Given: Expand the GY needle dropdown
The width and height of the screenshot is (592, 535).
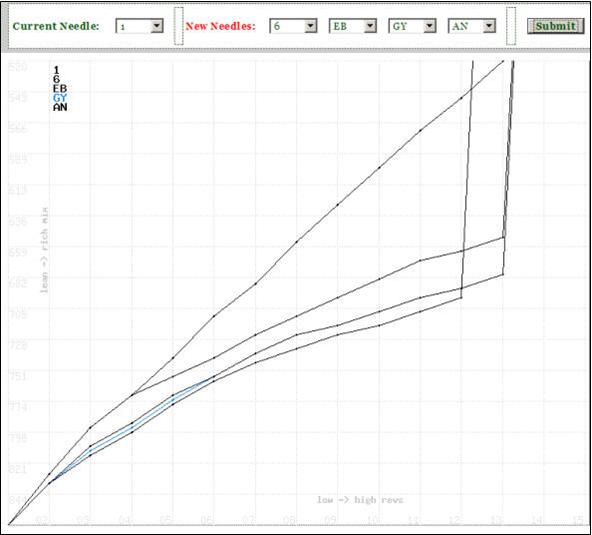Looking at the screenshot, I should [412, 26].
